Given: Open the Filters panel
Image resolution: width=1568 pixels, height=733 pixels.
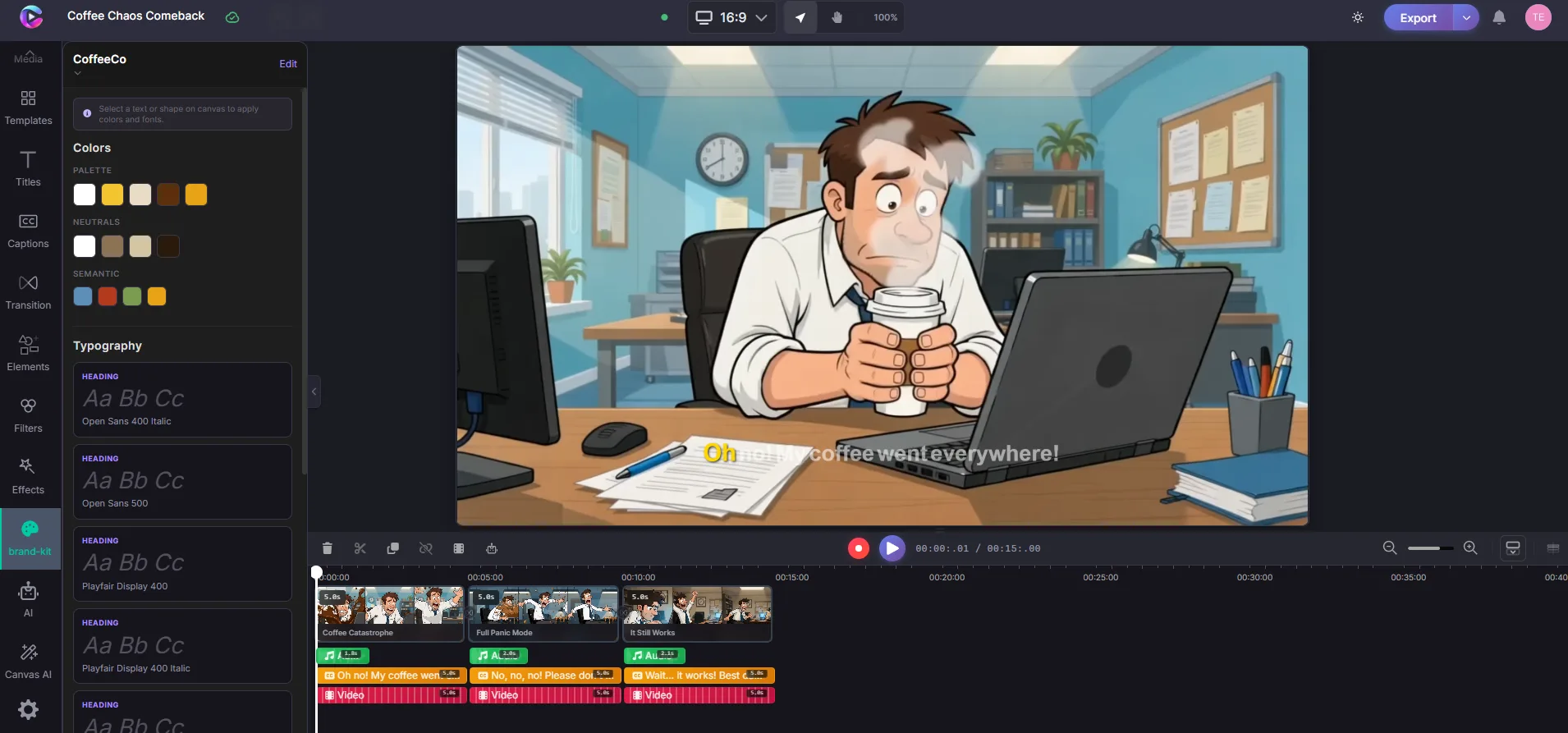Looking at the screenshot, I should tap(28, 415).
